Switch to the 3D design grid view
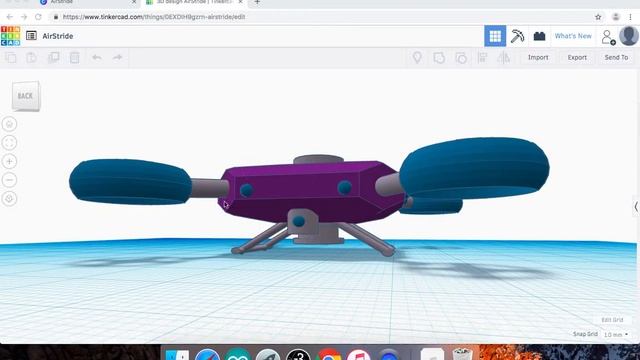This screenshot has height=360, width=640. (x=495, y=36)
